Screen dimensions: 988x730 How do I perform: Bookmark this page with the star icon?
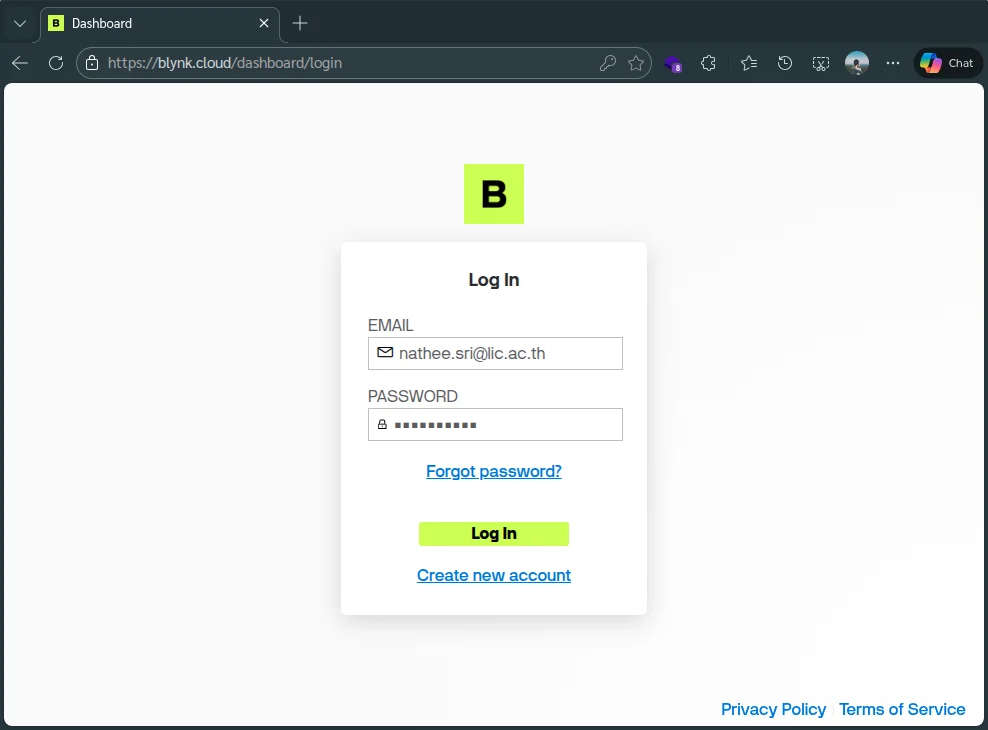click(636, 63)
